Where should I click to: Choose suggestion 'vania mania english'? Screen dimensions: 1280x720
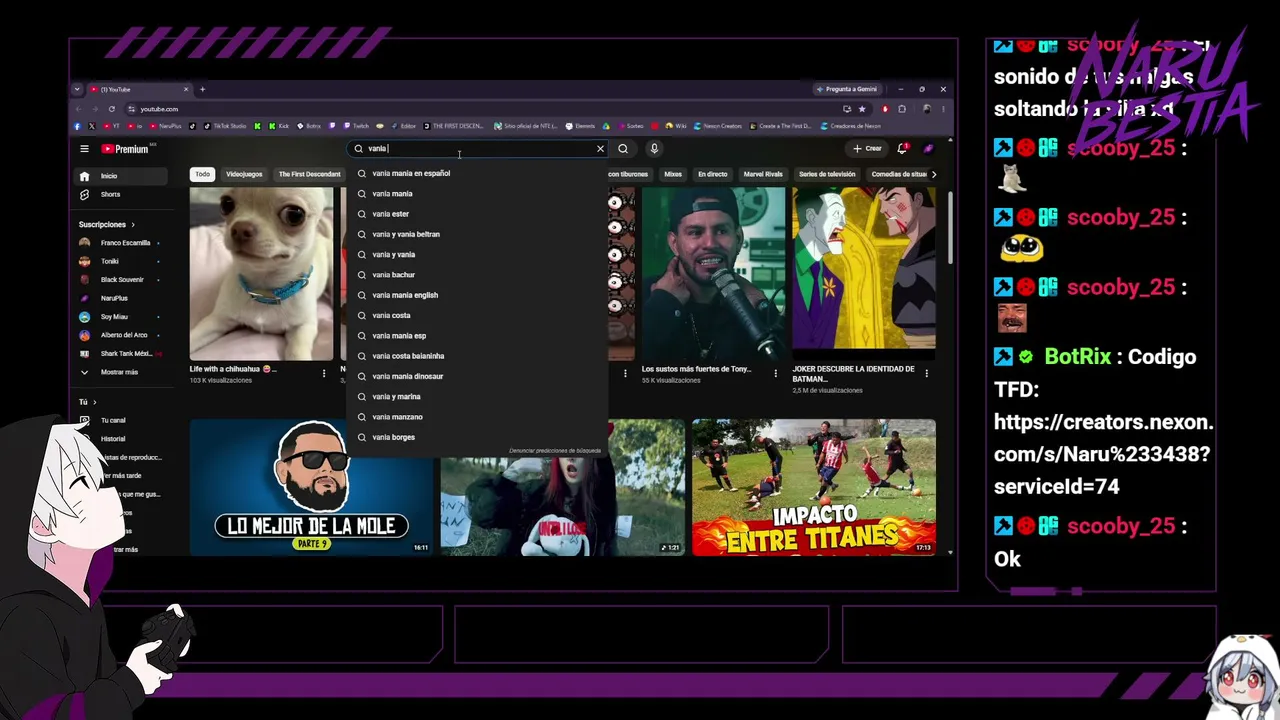pyautogui.click(x=477, y=295)
